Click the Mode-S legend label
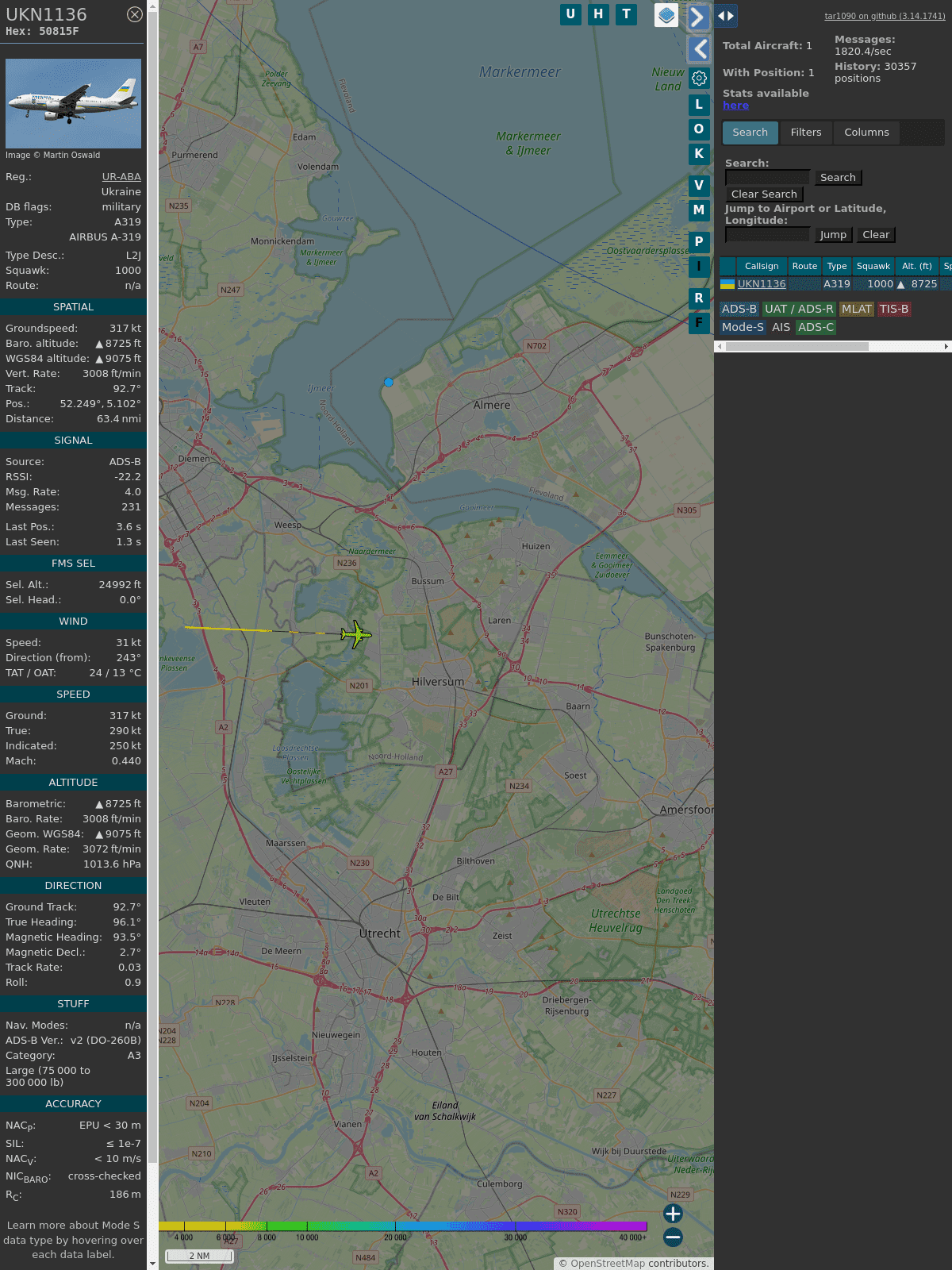 [x=743, y=327]
